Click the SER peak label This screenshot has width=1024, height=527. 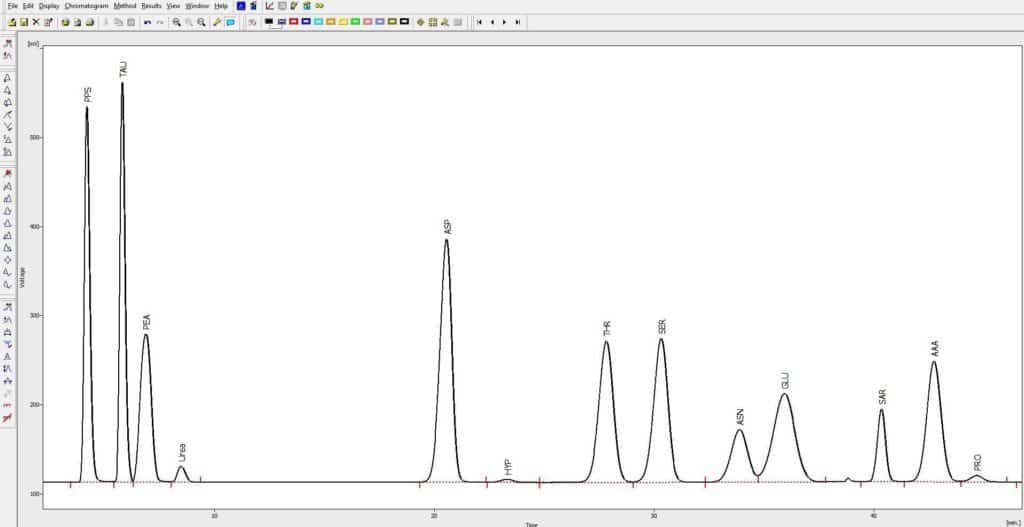point(662,327)
